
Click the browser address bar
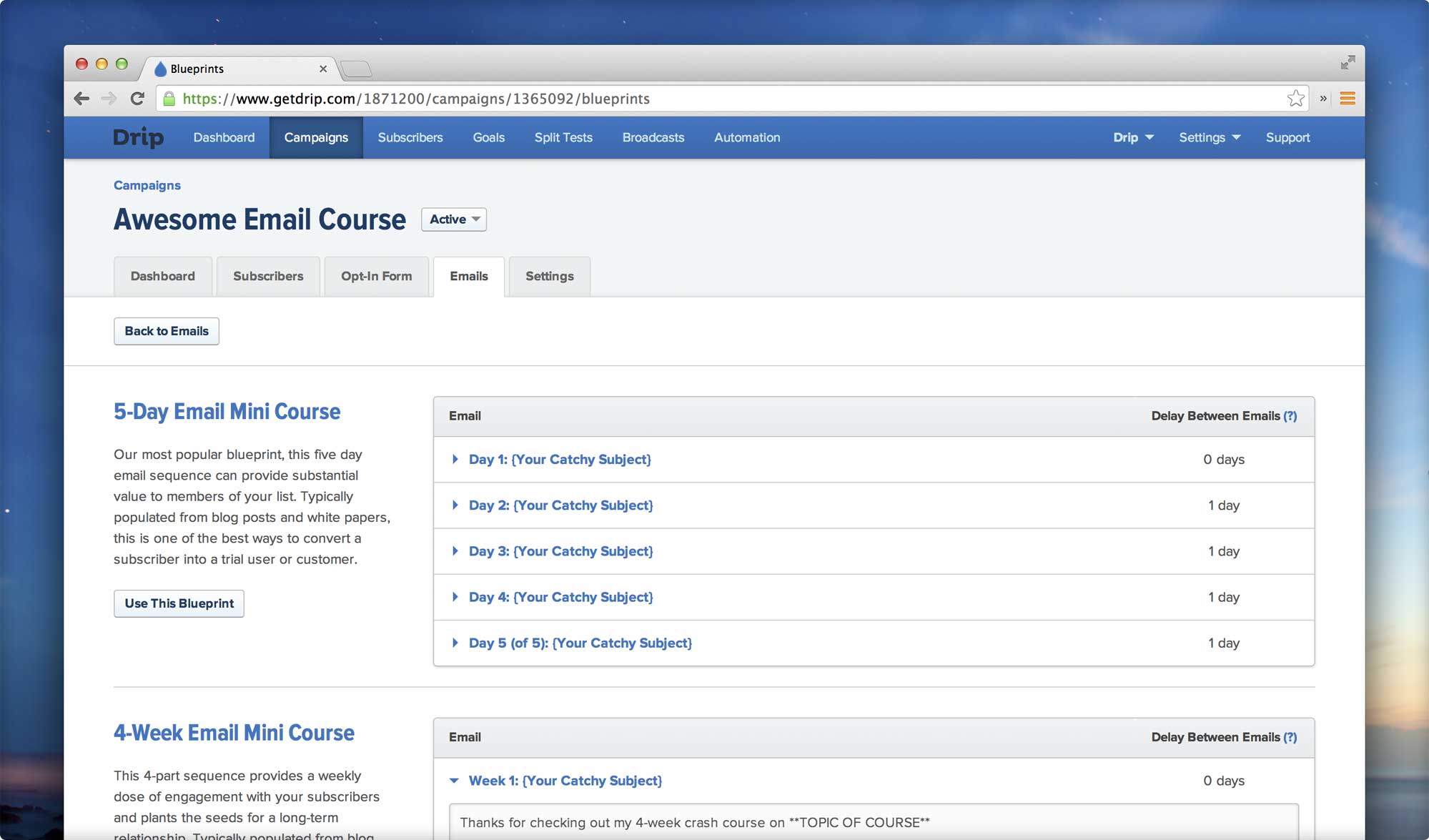pos(715,99)
